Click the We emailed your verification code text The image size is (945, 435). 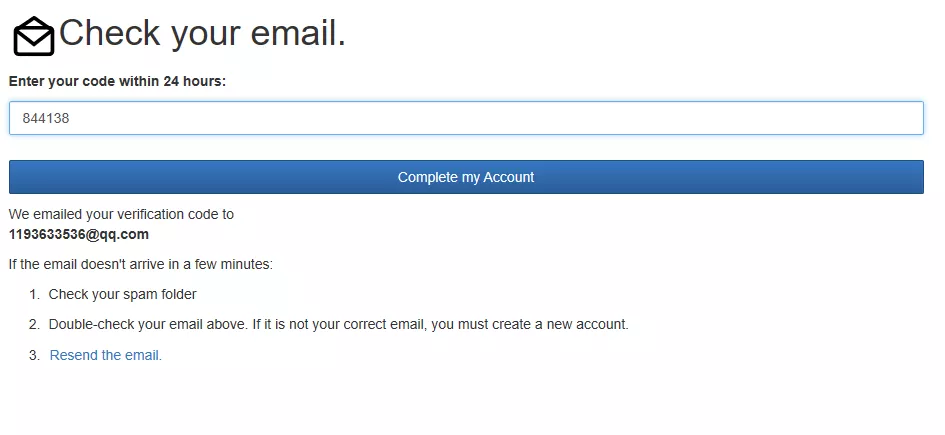click(x=121, y=214)
